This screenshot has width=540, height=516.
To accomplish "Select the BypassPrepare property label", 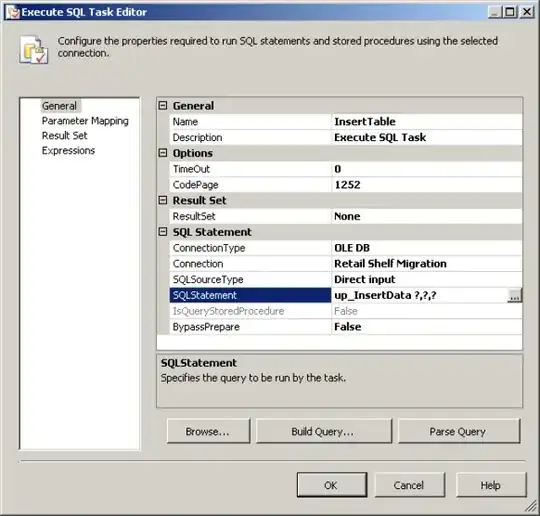I will click(x=250, y=327).
